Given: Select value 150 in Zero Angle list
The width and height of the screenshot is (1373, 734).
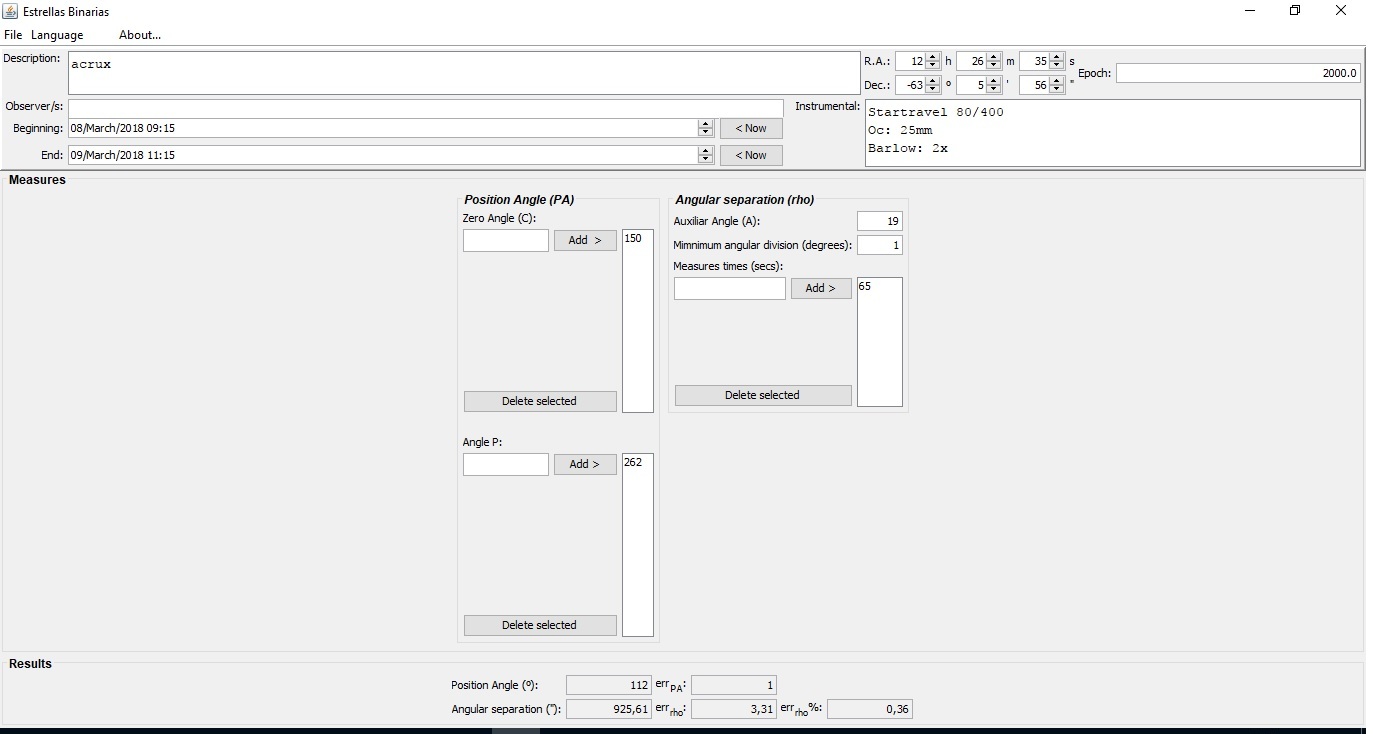Looking at the screenshot, I should (x=637, y=239).
